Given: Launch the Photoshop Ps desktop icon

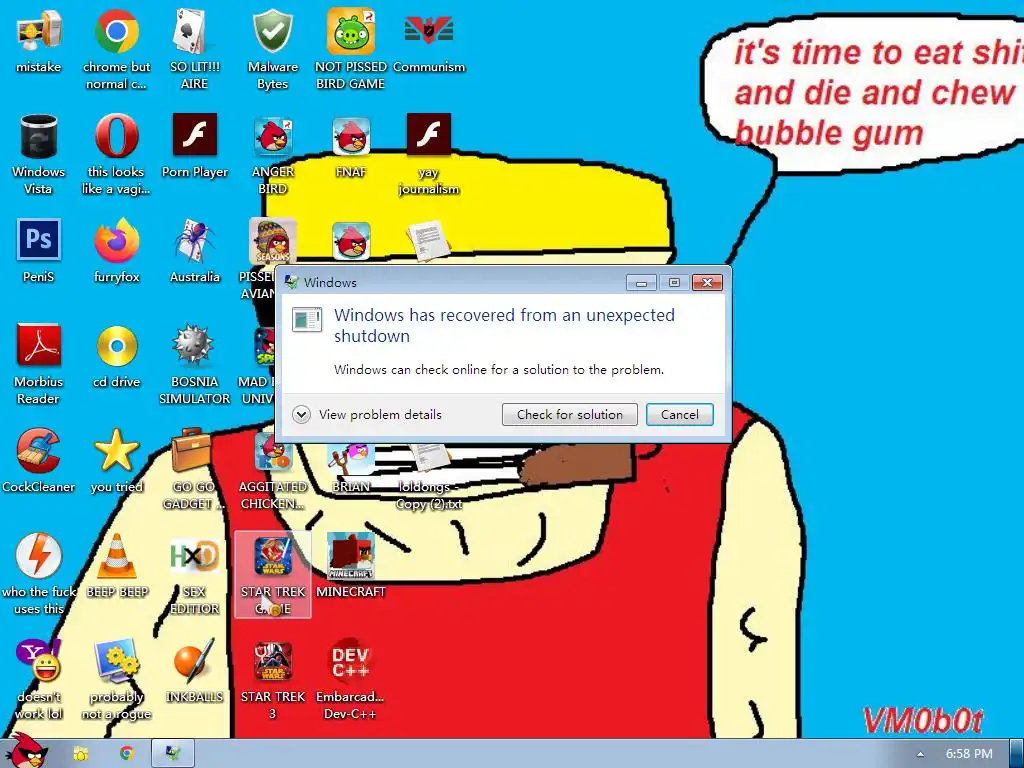Looking at the screenshot, I should 39,251.
